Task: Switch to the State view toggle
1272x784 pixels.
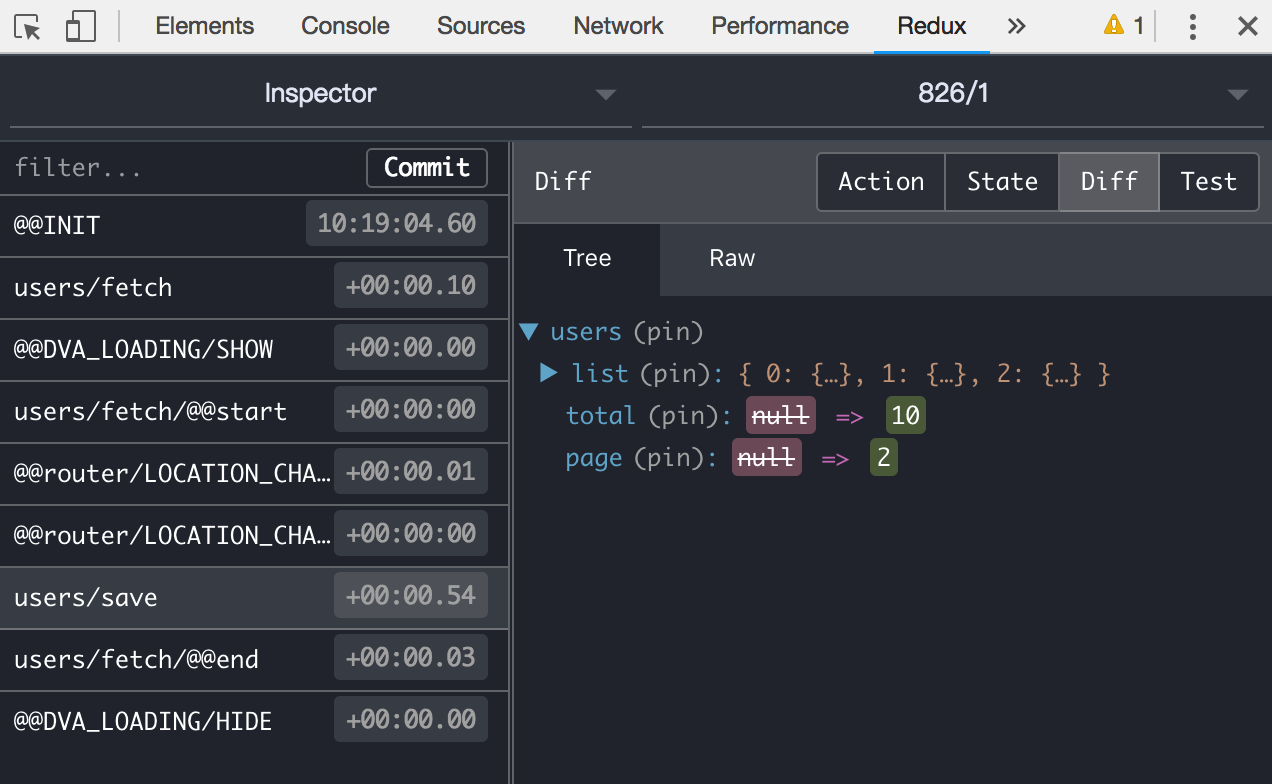Action: (x=1002, y=181)
